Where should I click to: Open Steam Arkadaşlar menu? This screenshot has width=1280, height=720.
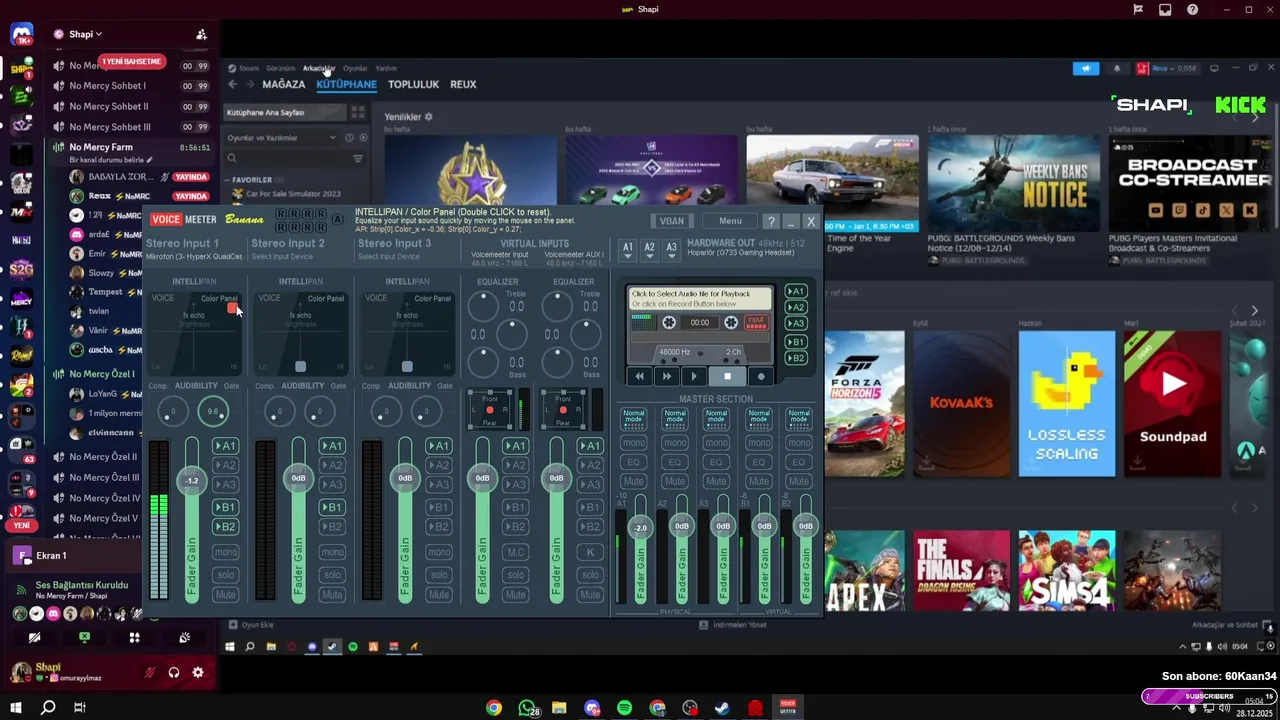tap(318, 68)
